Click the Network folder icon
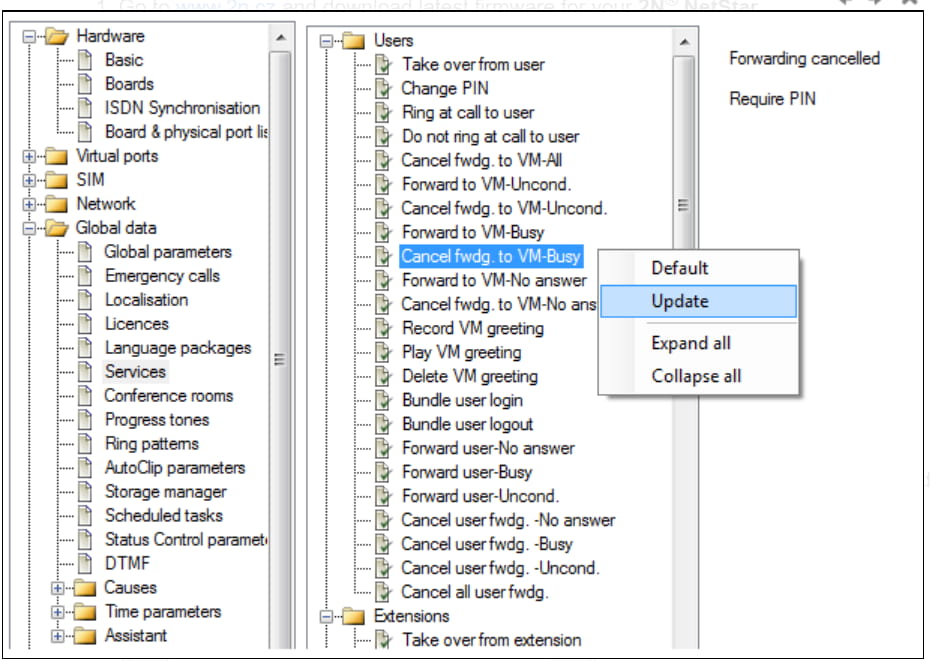 [56, 204]
